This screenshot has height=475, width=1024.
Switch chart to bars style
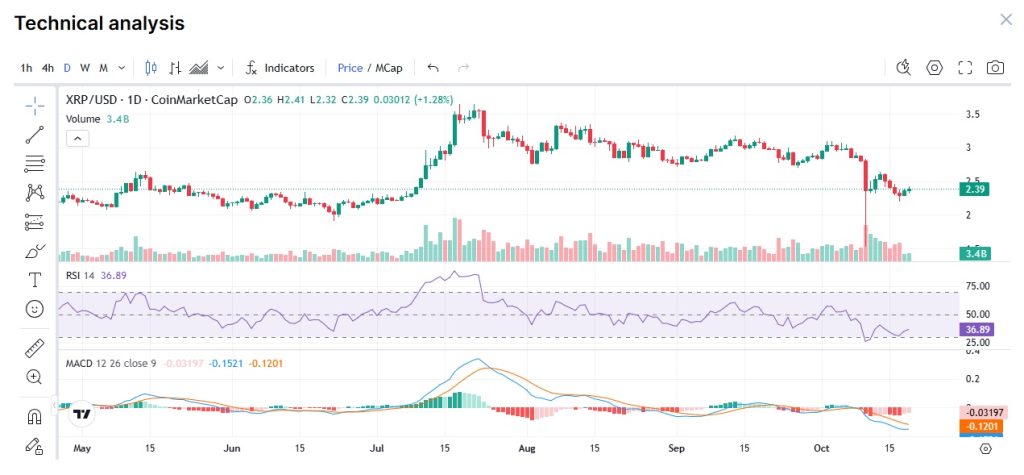coord(175,67)
